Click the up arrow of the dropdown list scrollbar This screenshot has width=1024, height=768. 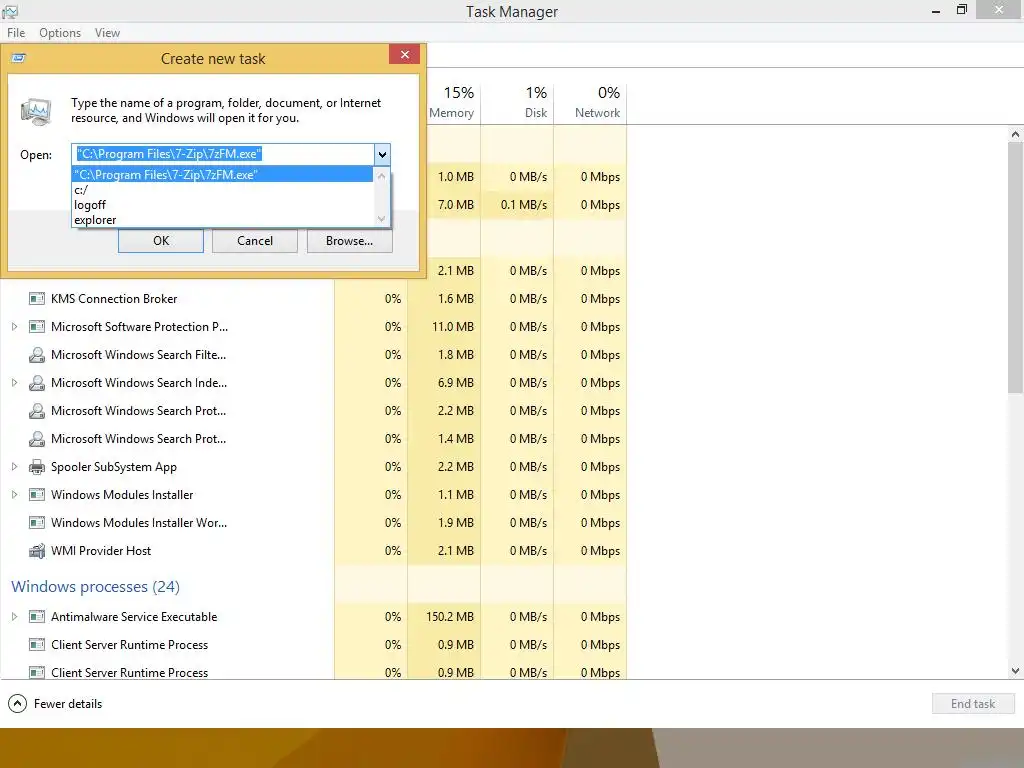381,175
